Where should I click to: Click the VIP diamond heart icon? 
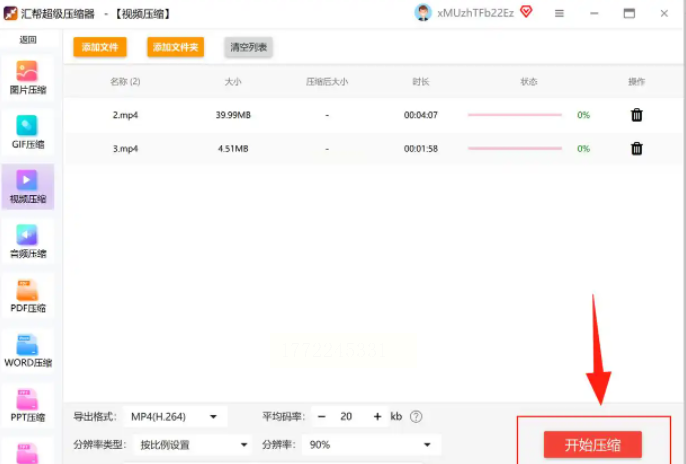click(526, 12)
